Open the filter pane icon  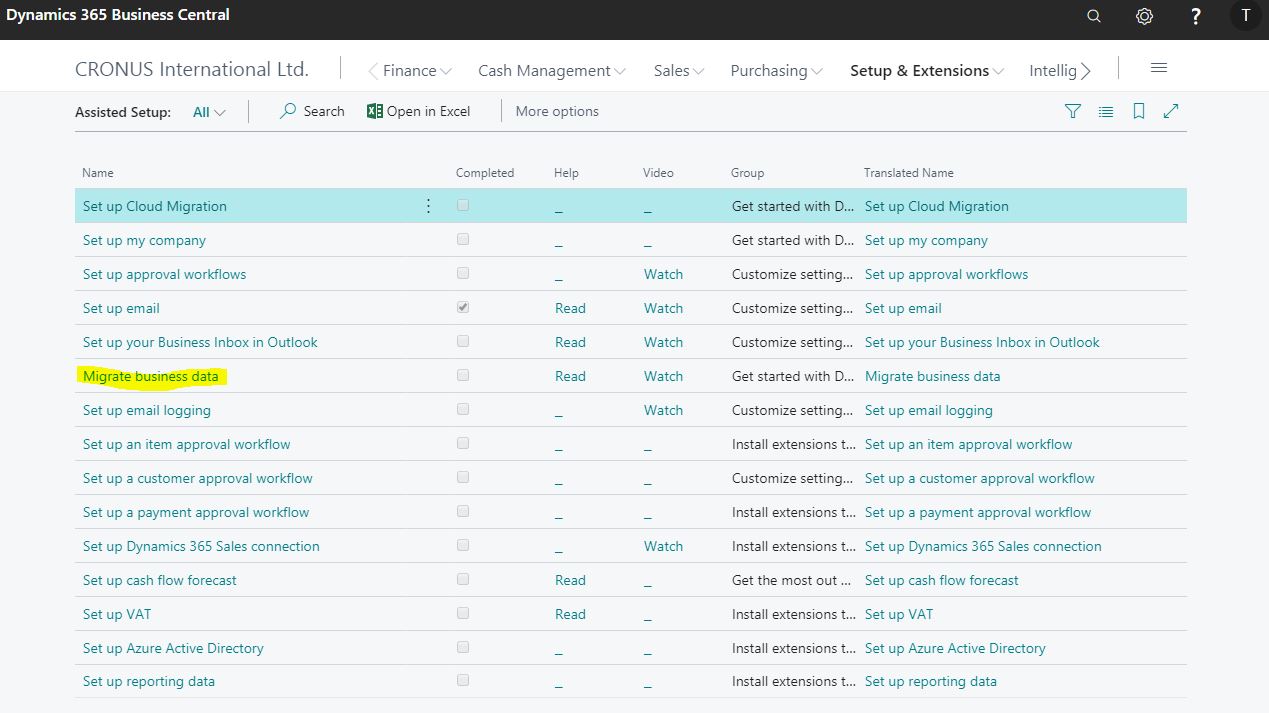1072,111
